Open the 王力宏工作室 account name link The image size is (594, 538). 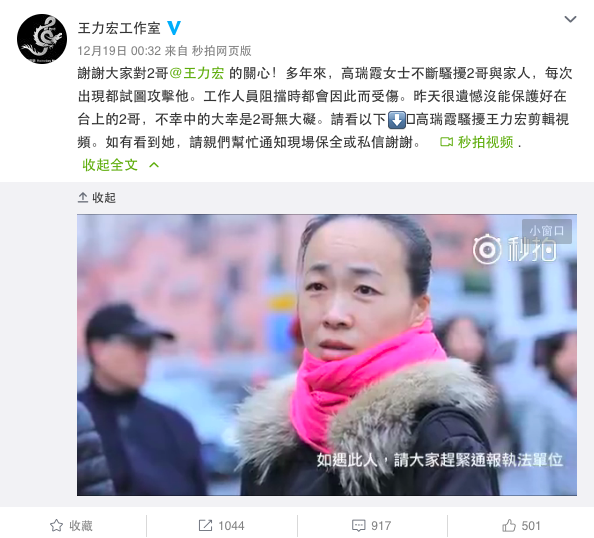[x=119, y=28]
